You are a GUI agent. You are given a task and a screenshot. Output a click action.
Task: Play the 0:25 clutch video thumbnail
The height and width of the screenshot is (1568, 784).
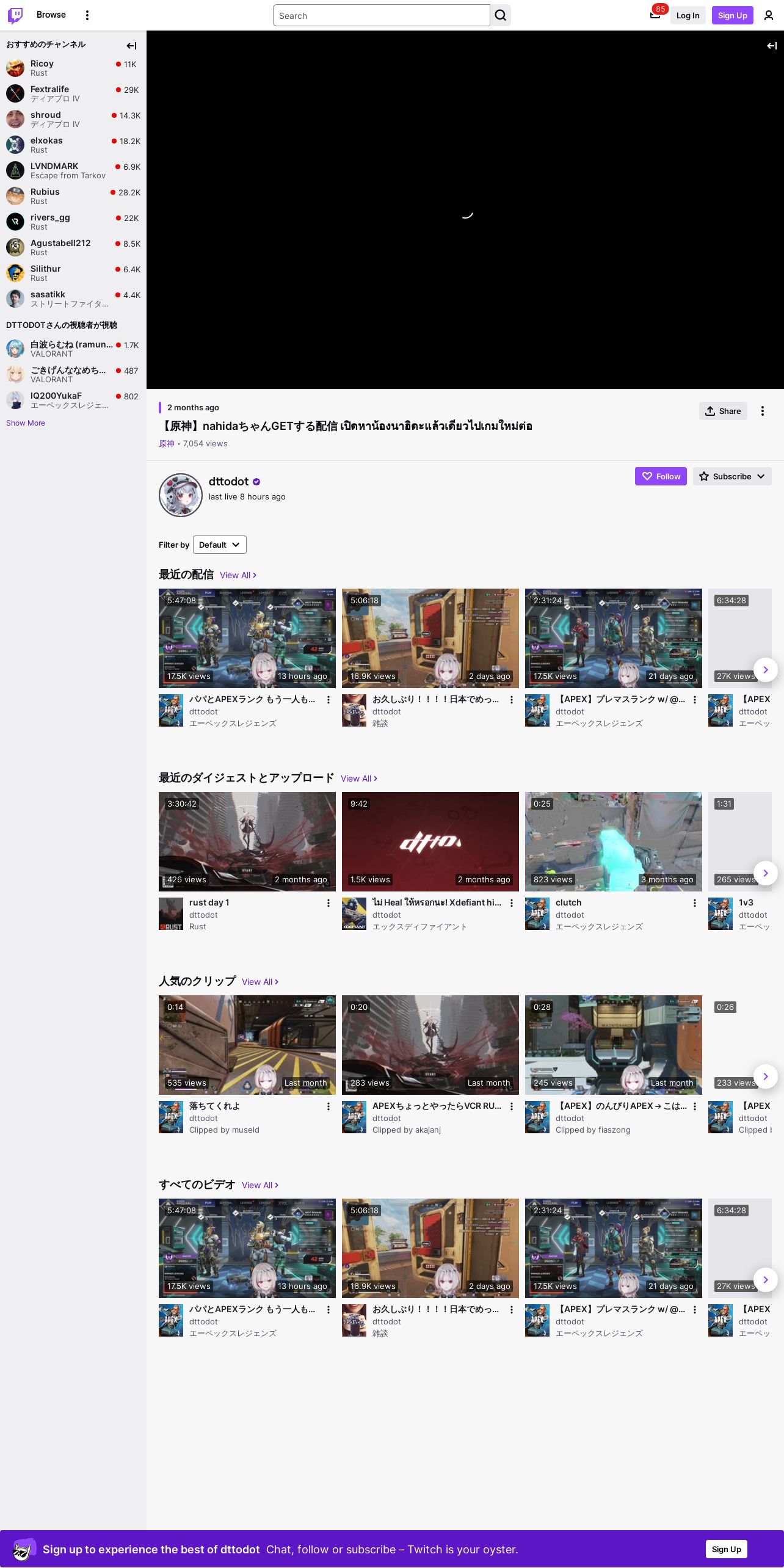point(614,841)
